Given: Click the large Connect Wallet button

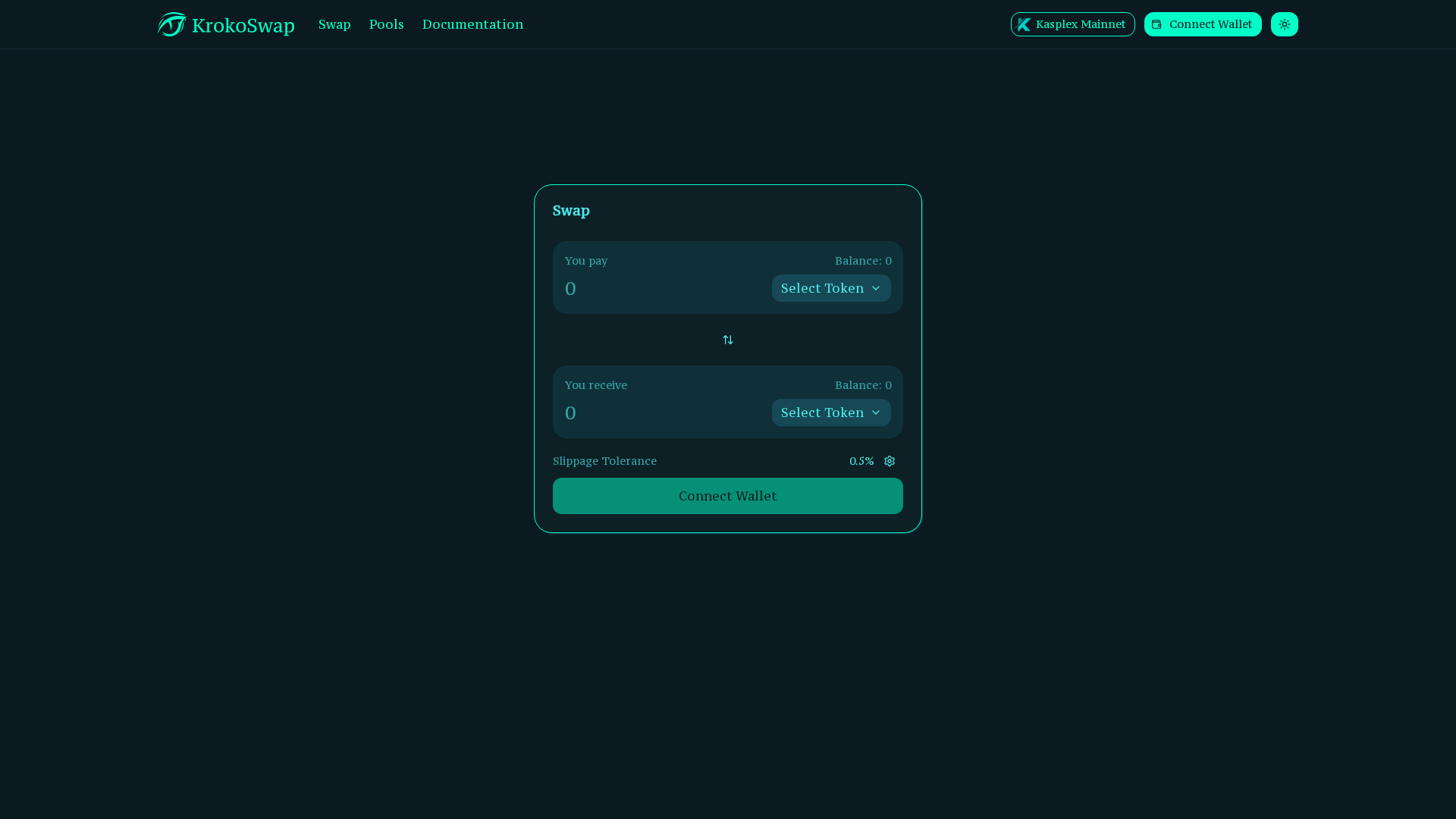Looking at the screenshot, I should (x=728, y=496).
